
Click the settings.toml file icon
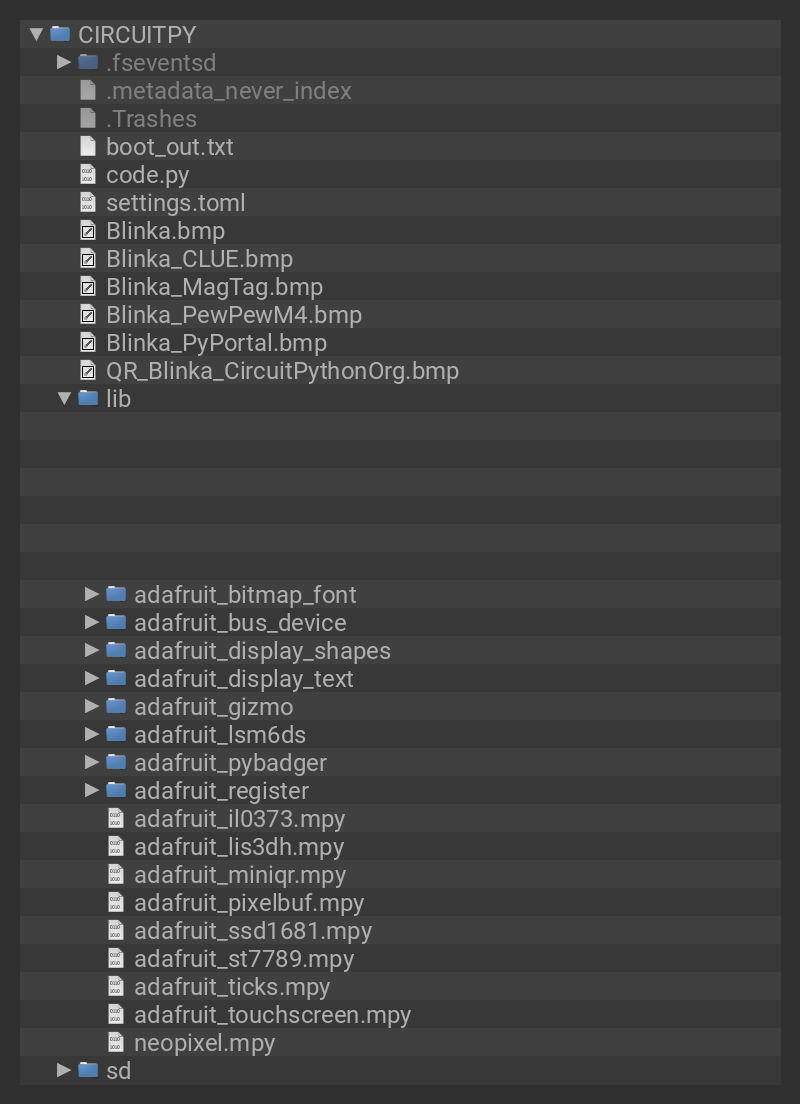[x=88, y=203]
